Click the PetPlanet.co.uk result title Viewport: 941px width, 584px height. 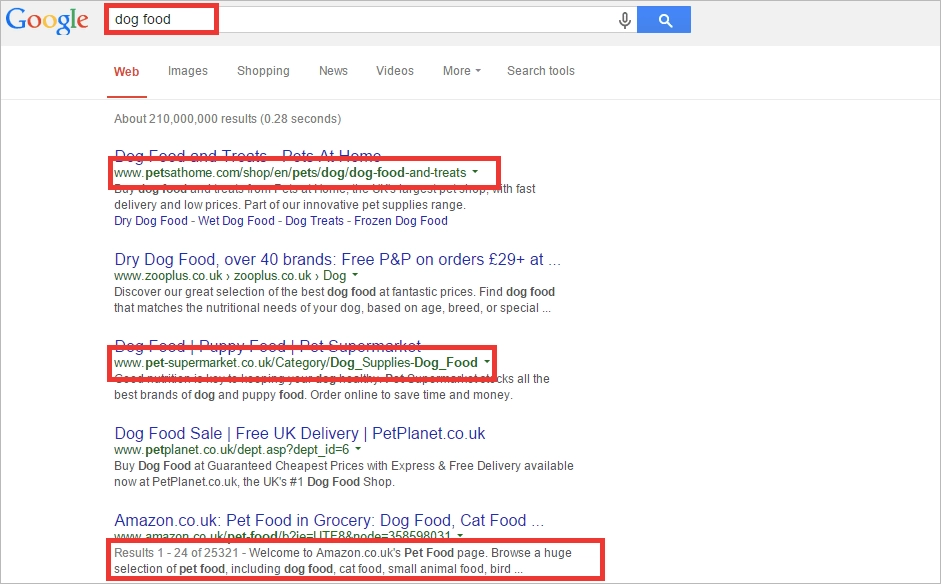point(299,433)
